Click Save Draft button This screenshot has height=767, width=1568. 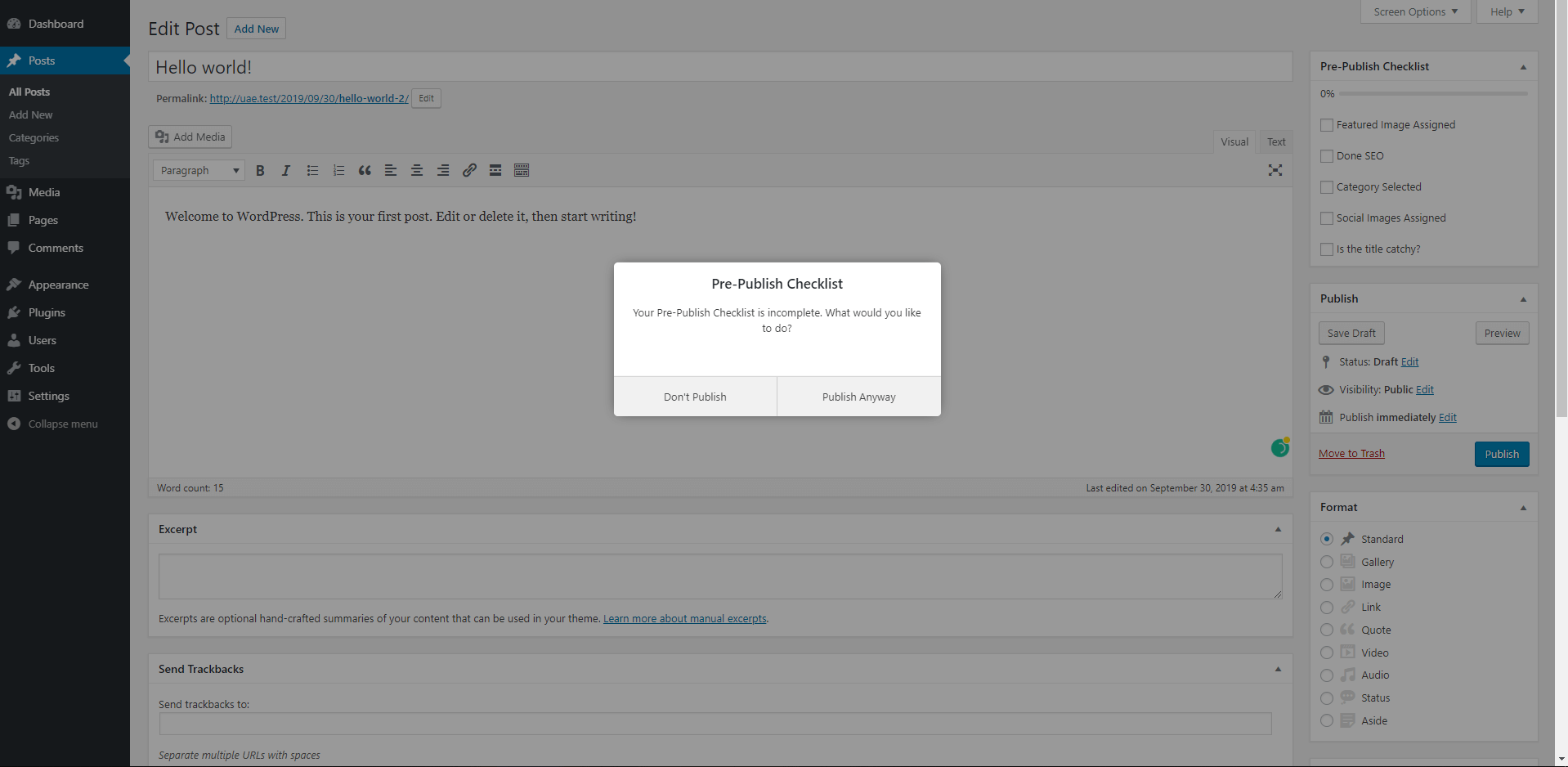(x=1351, y=333)
